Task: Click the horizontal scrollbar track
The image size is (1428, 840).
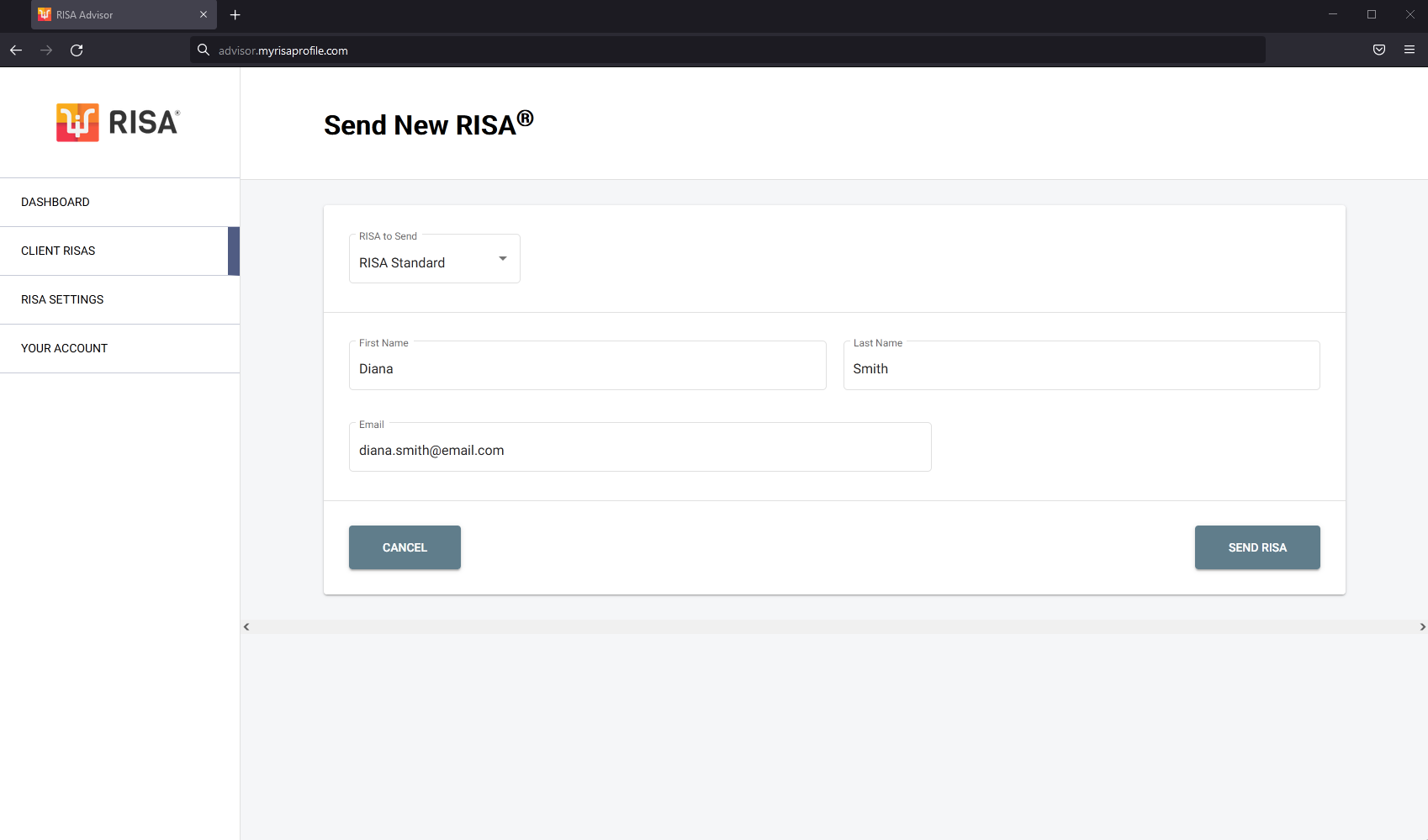Action: (x=834, y=627)
